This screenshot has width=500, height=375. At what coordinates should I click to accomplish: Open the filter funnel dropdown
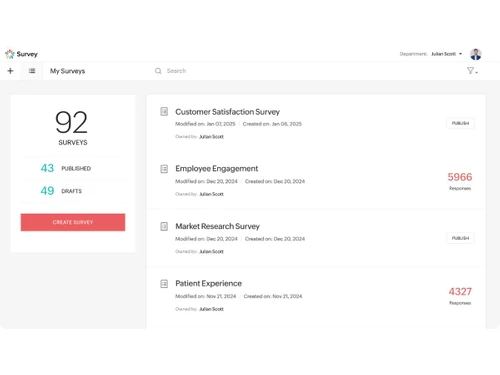pos(472,71)
